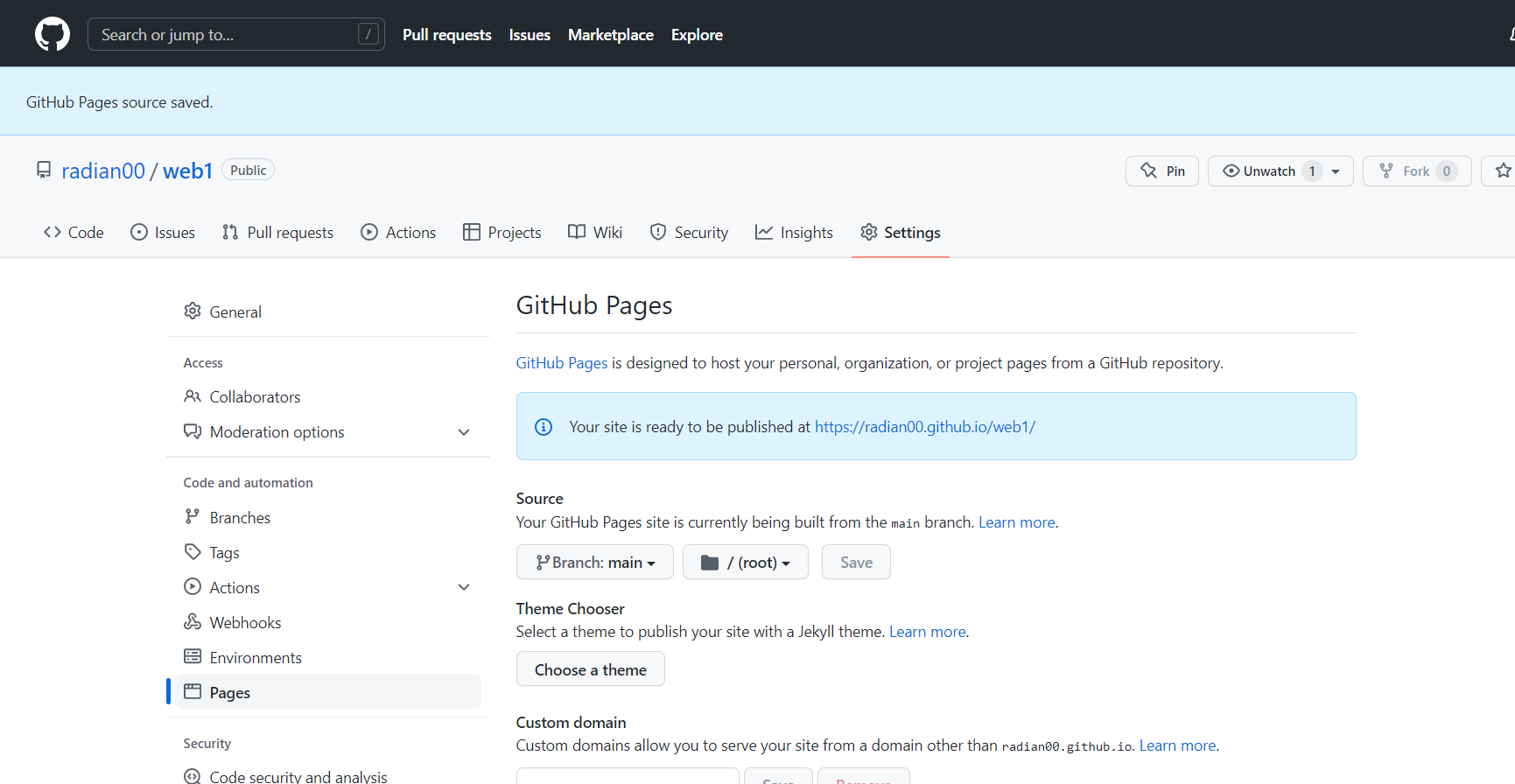Click the Unwatch count badge 1

point(1312,171)
